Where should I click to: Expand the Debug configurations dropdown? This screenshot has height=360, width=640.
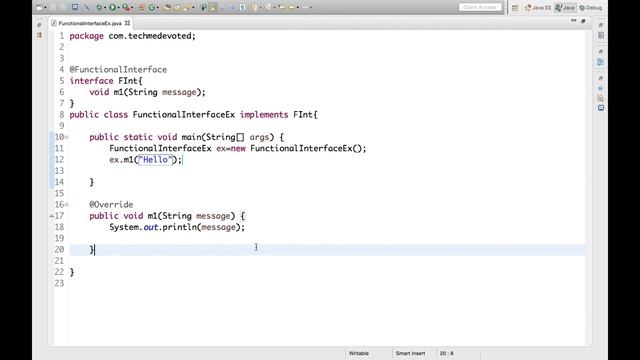(105, 7)
